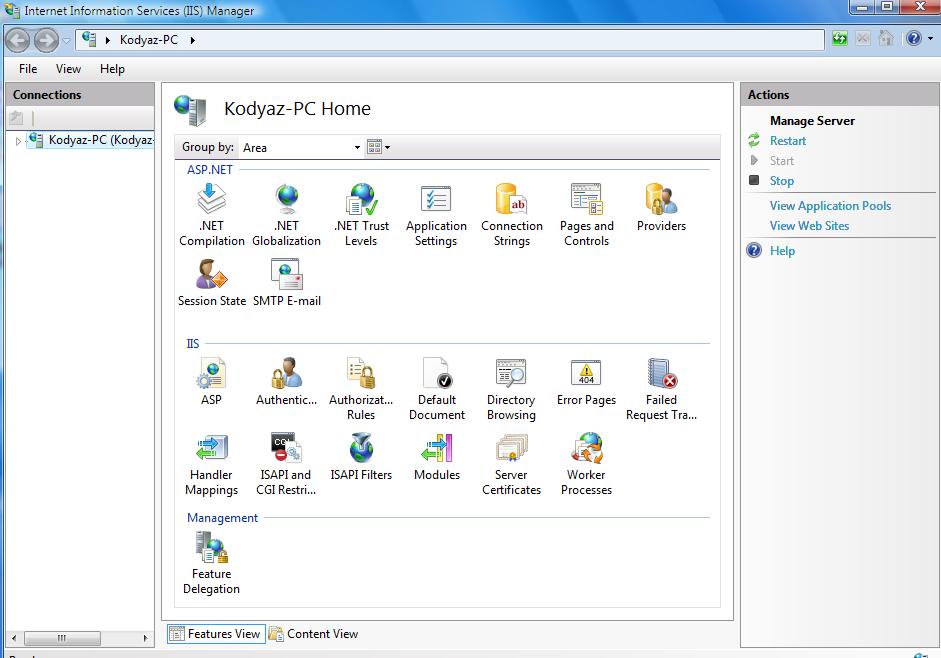941x658 pixels.
Task: Click the Forward navigation arrow
Action: (46, 40)
